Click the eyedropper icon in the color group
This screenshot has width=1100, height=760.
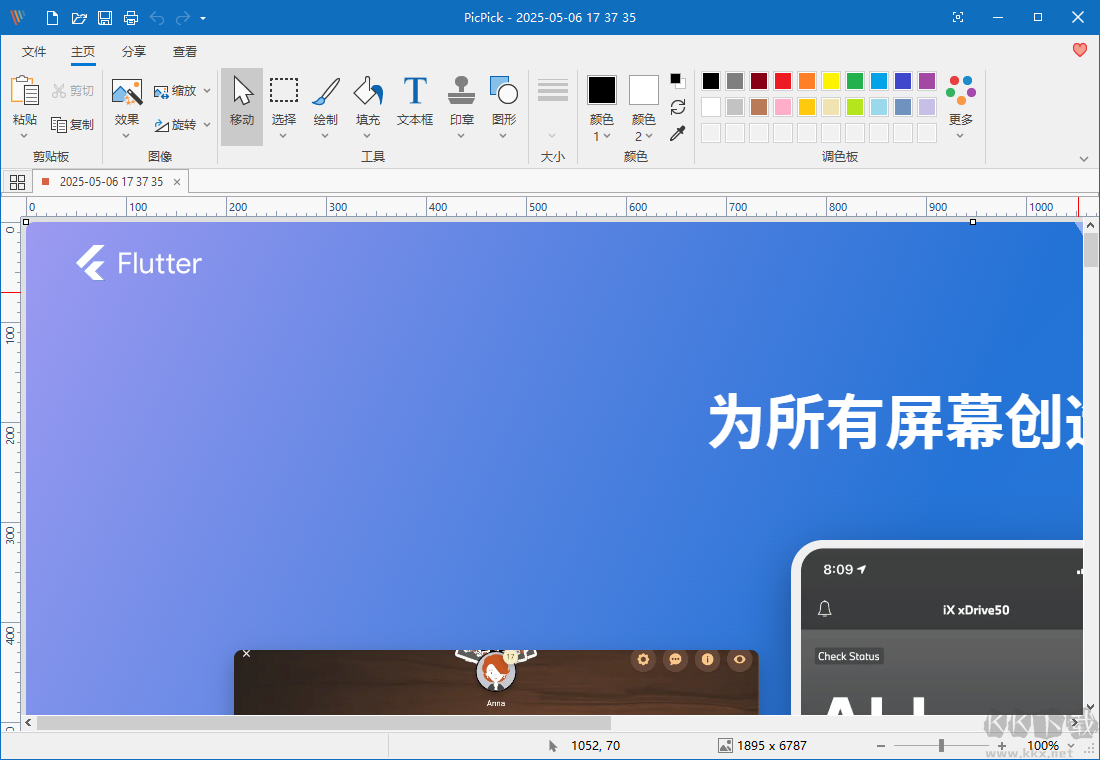pyautogui.click(x=678, y=132)
